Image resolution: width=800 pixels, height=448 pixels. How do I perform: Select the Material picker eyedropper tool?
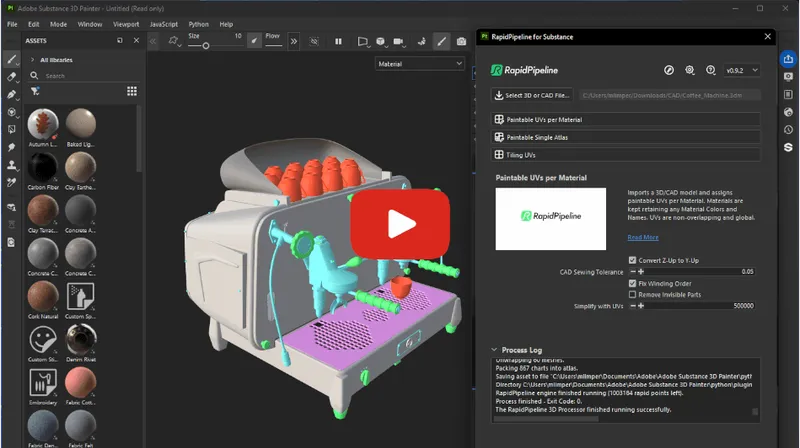point(11,182)
